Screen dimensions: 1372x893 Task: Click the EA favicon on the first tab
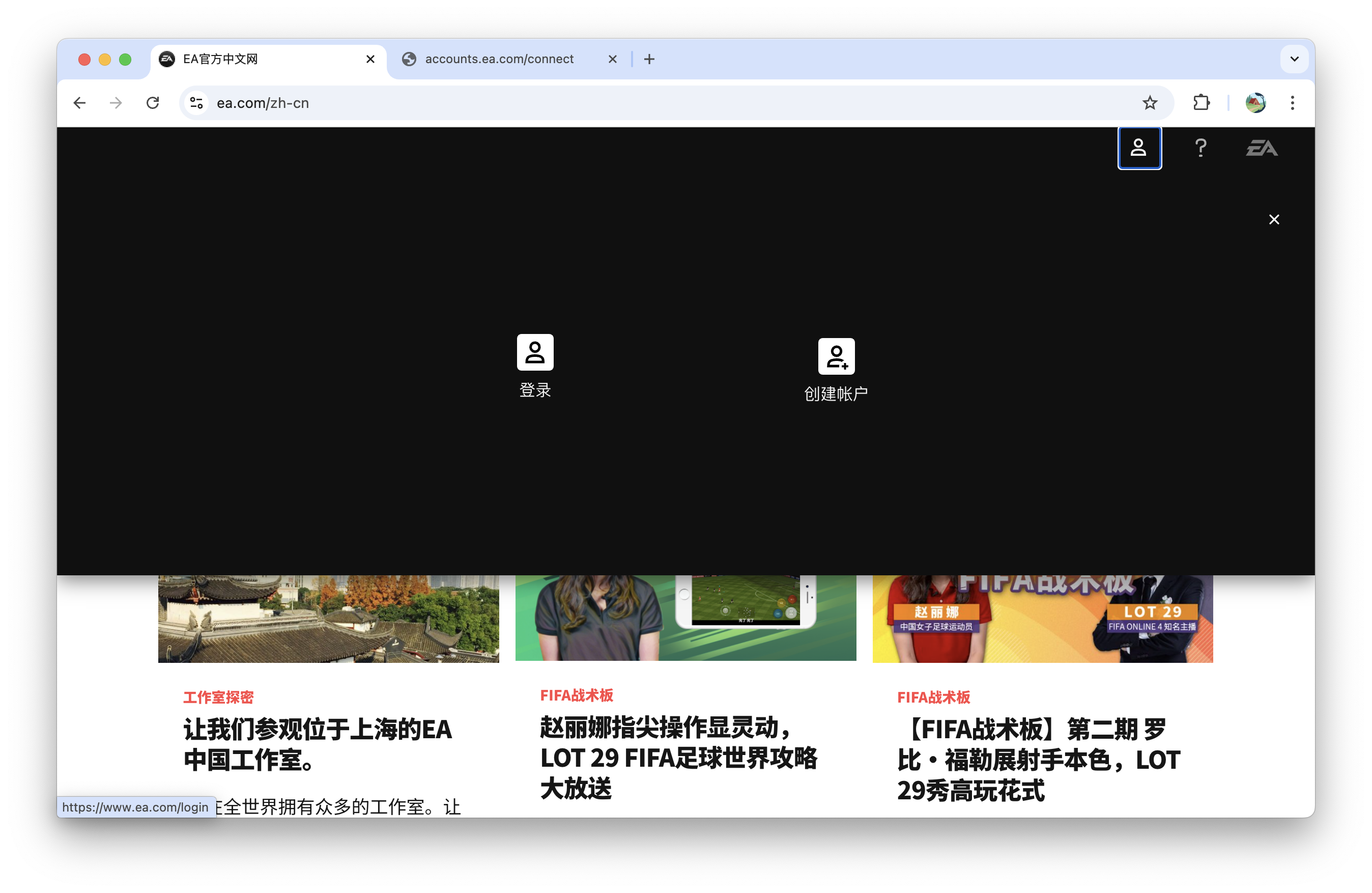point(167,60)
